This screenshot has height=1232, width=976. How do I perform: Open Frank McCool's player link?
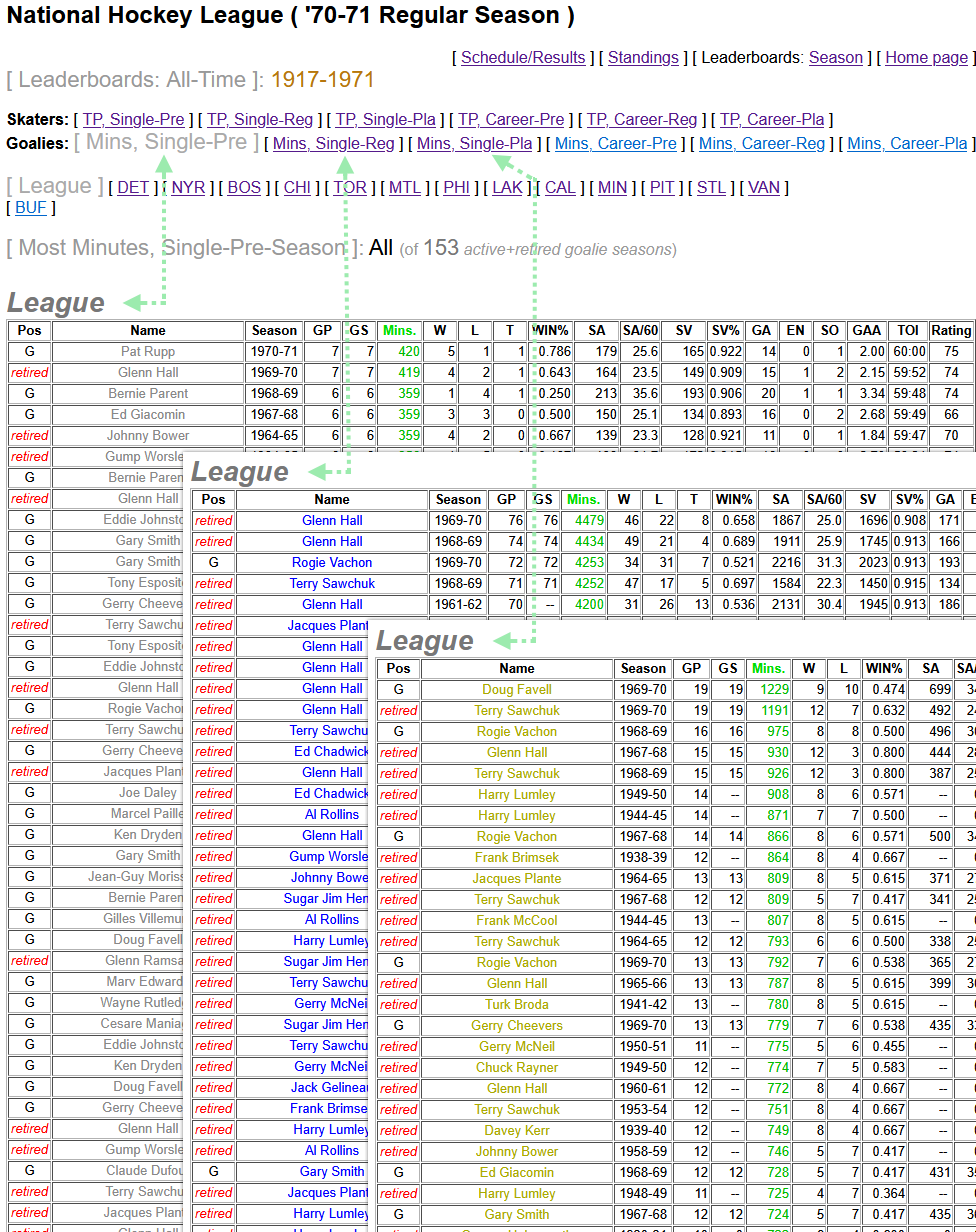[x=517, y=921]
